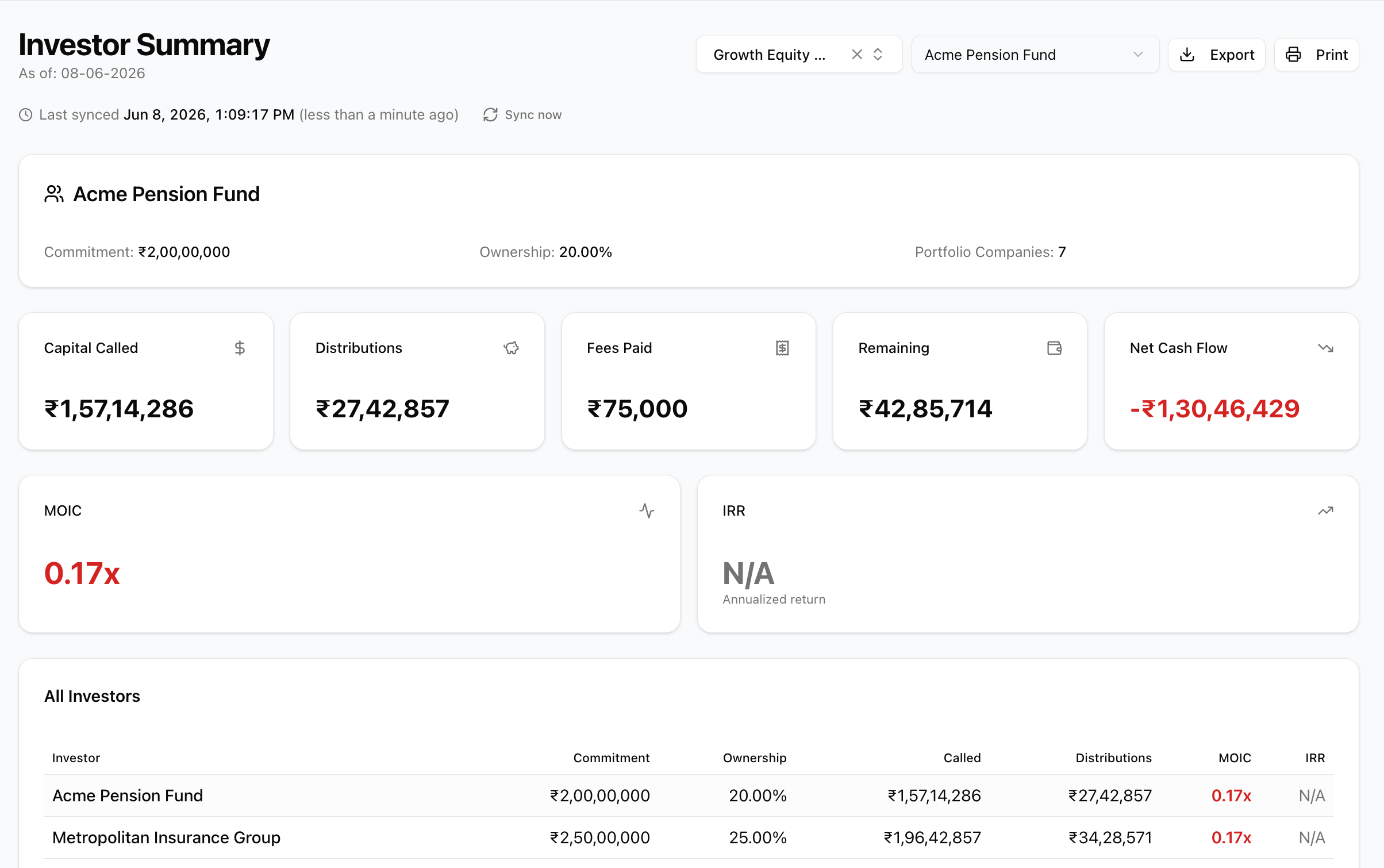Select the Distributions value ₹27,42,857 in card
This screenshot has height=868, width=1384.
tap(382, 409)
